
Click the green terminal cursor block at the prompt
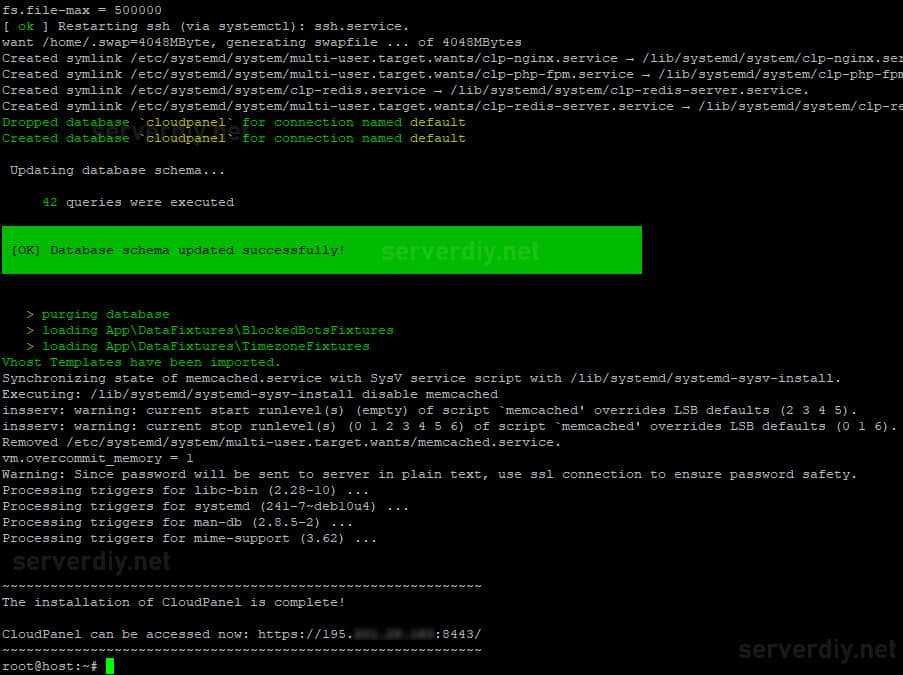point(110,666)
